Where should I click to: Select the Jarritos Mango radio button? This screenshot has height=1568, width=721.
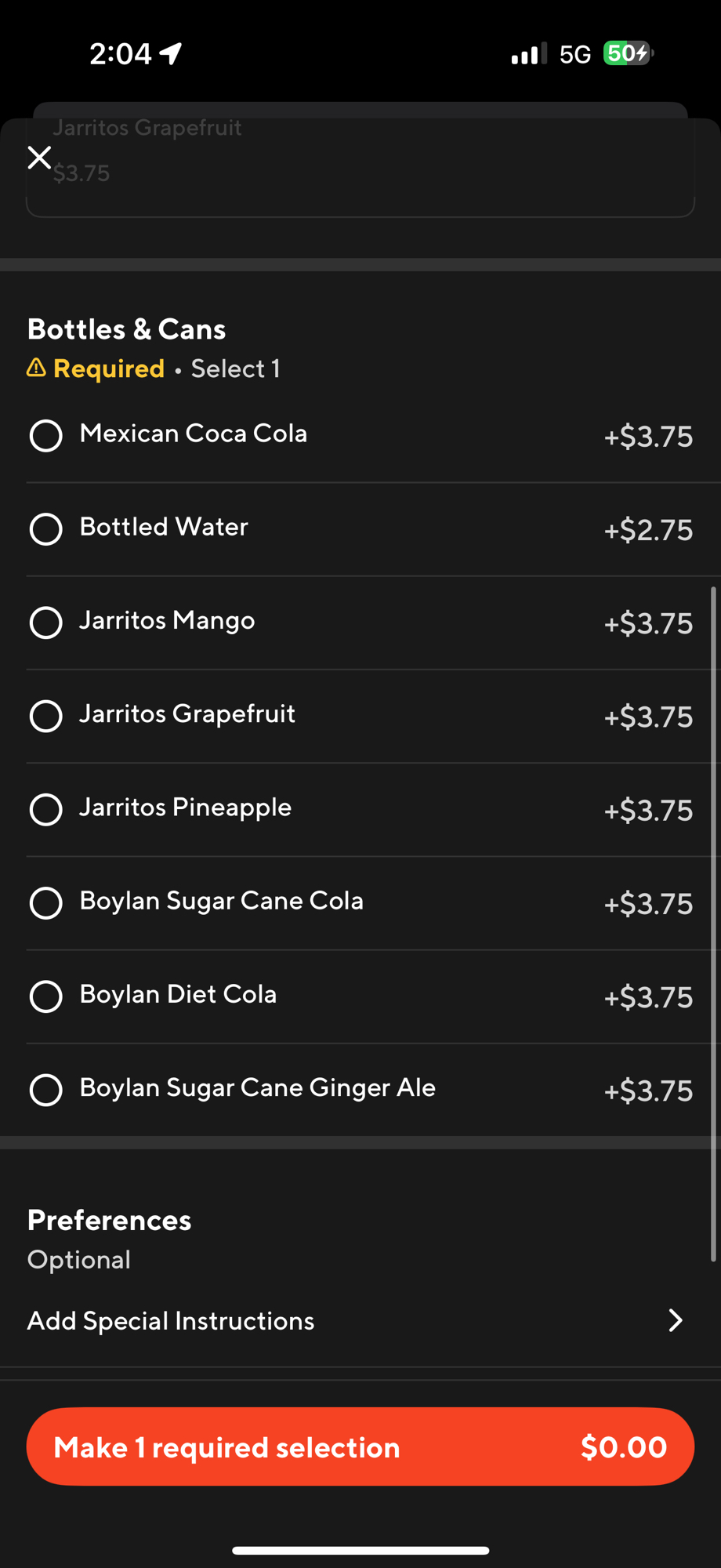click(x=46, y=622)
